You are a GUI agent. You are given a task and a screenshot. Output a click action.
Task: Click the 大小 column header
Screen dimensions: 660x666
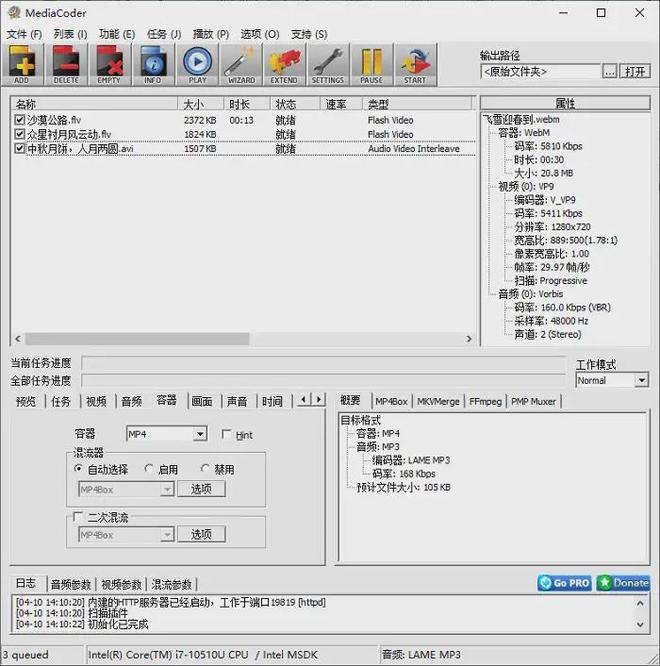[200, 104]
